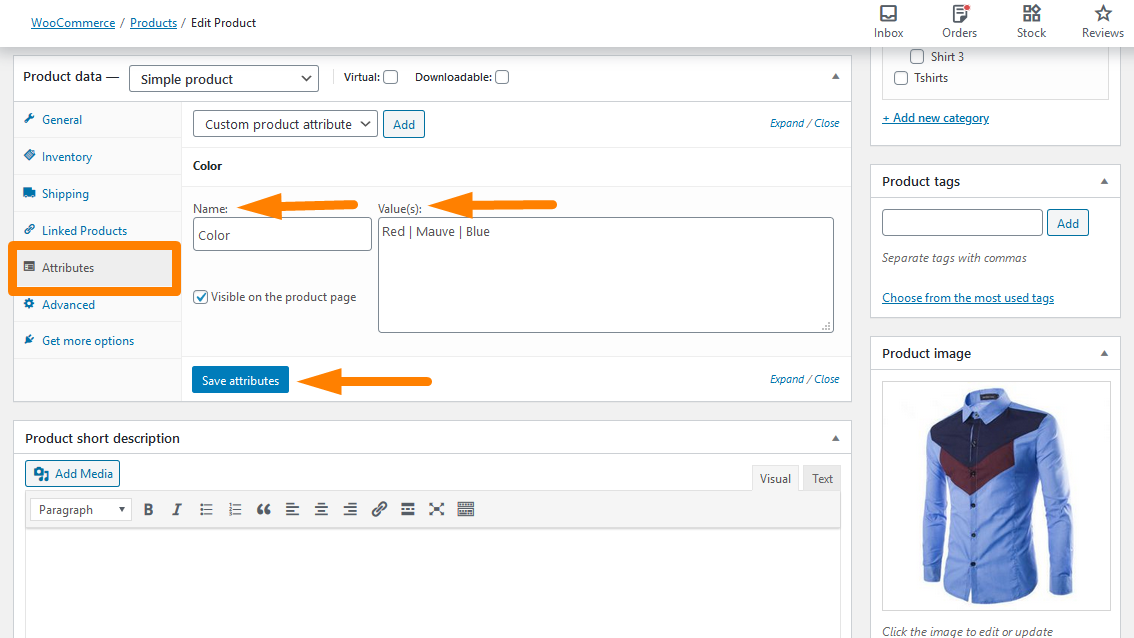Click Expand link above Color attribute
The height and width of the screenshot is (638, 1134).
coord(787,123)
